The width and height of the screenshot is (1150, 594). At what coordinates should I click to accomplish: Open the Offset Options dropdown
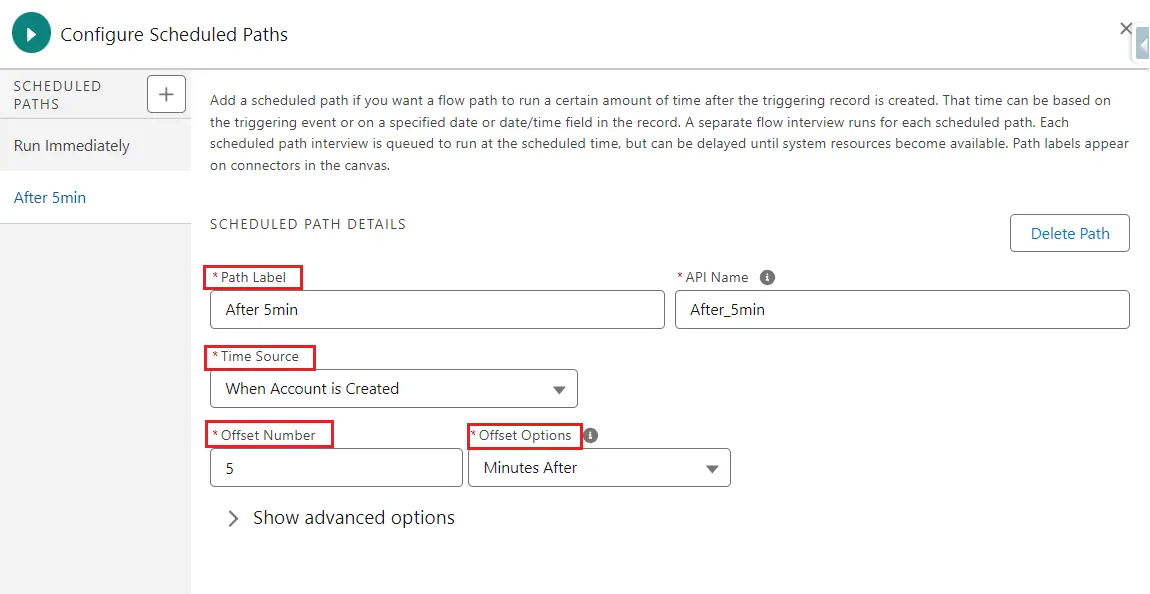point(599,468)
